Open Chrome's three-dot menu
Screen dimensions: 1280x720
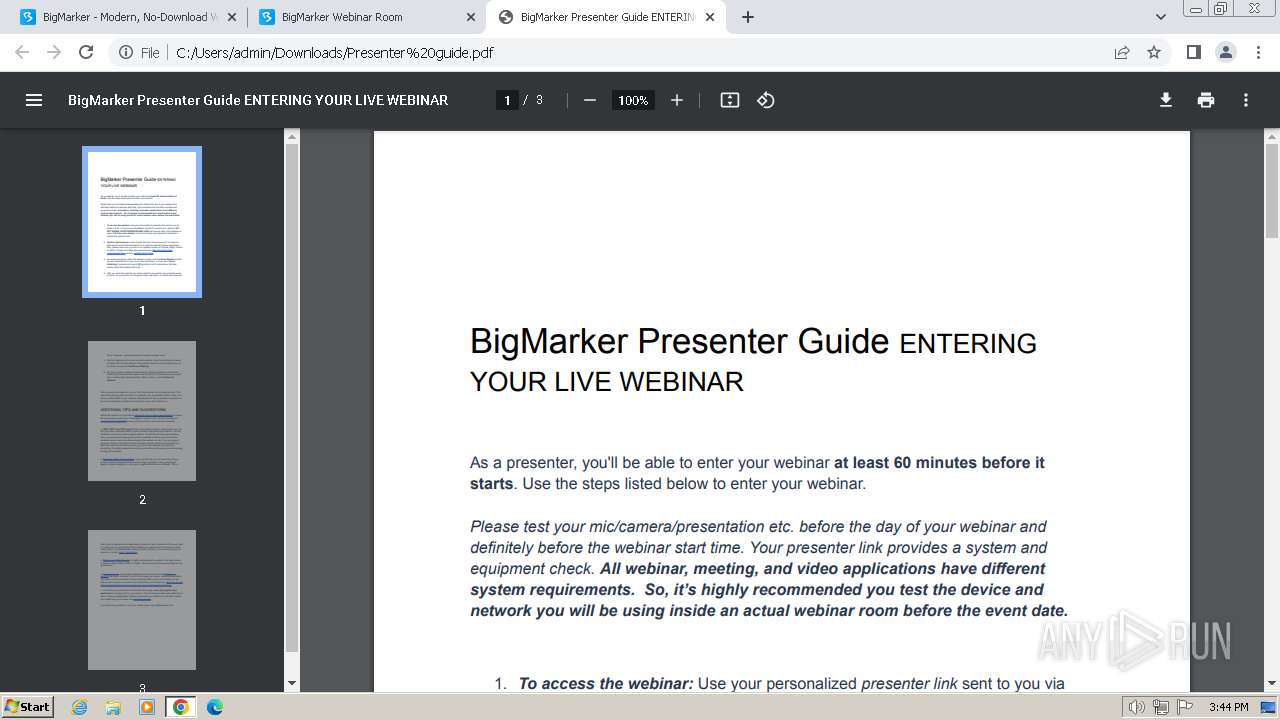1258,53
